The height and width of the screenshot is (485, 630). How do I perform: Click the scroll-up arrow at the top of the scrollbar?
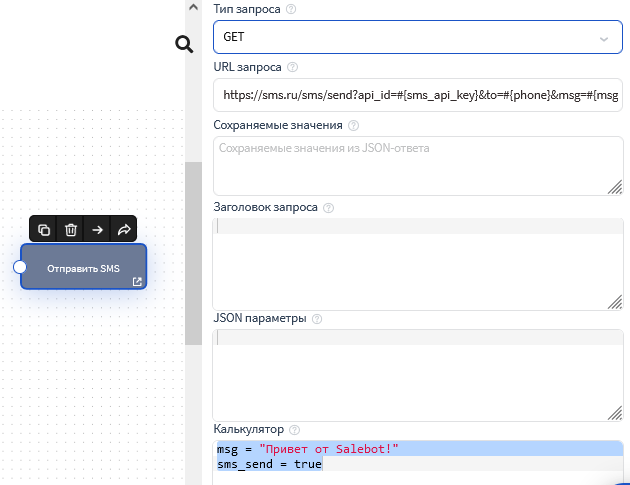point(193,7)
